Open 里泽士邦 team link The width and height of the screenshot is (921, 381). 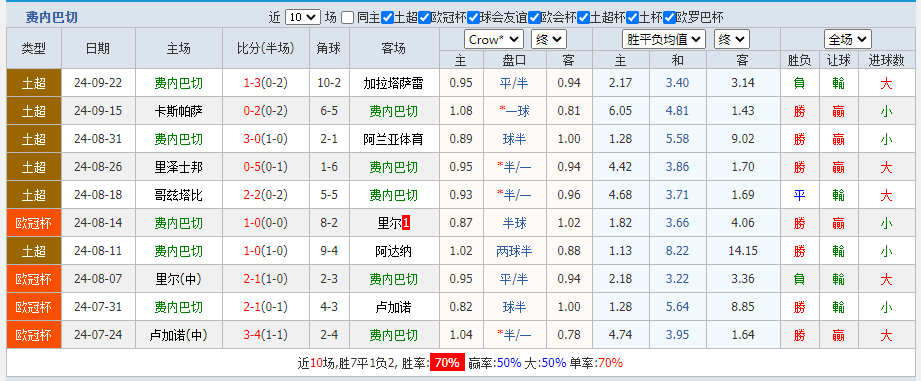(x=179, y=167)
